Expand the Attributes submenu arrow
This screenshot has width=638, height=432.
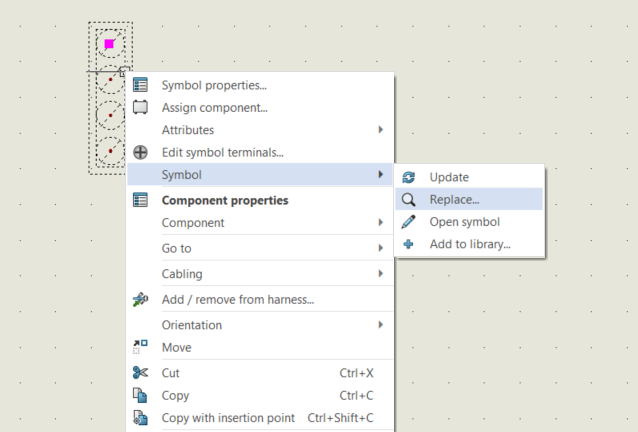381,130
